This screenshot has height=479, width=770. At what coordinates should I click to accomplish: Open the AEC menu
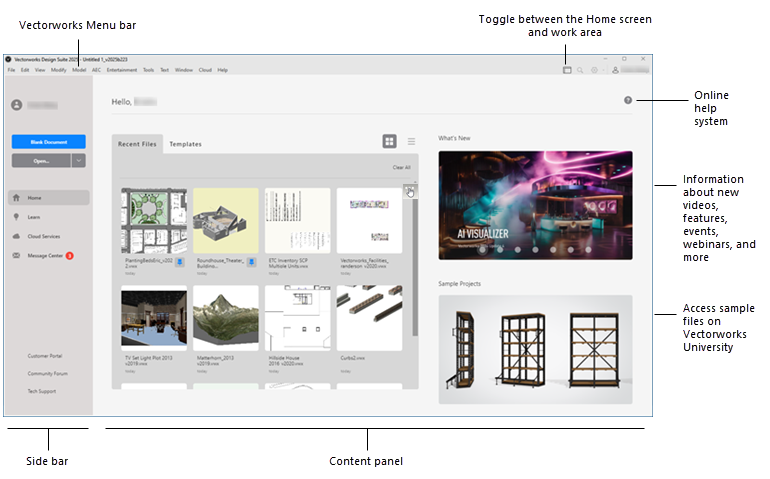click(97, 70)
